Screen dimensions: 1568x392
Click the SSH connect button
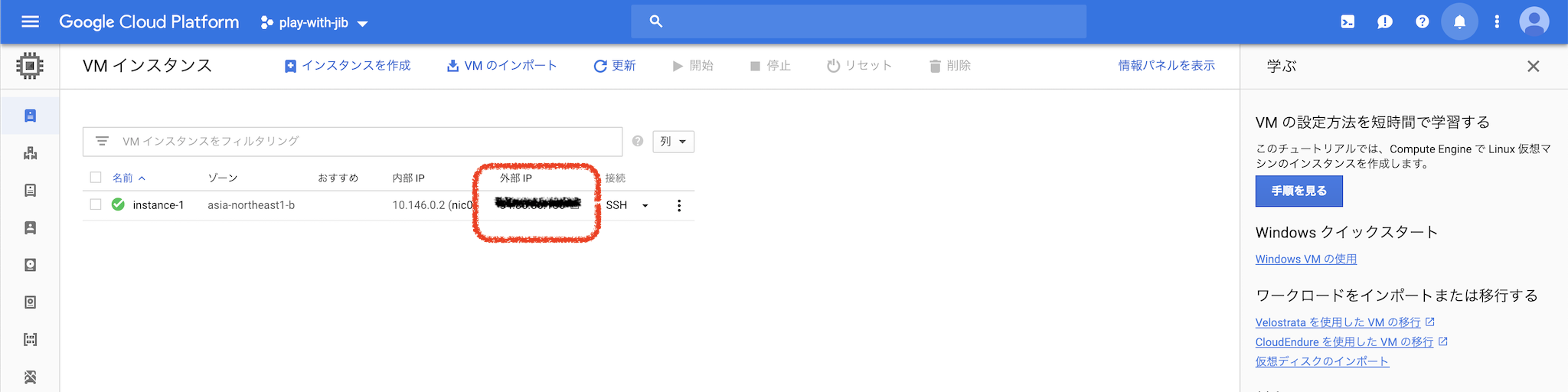[616, 205]
